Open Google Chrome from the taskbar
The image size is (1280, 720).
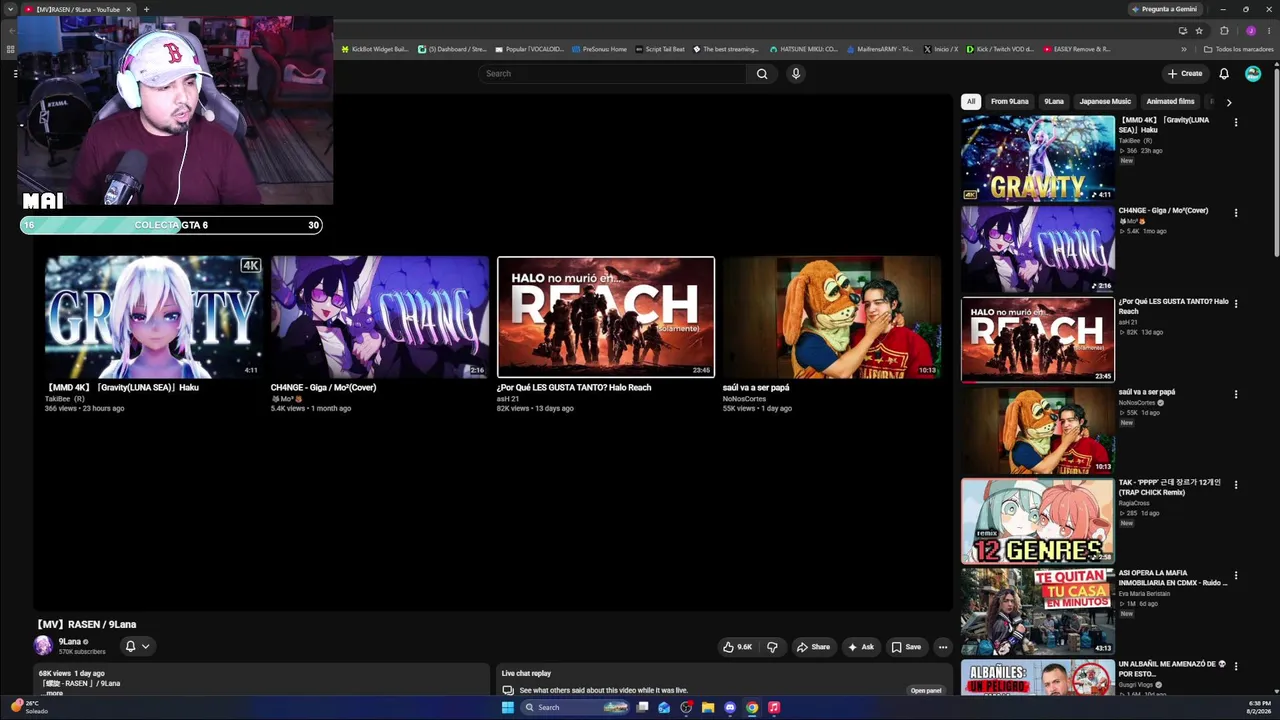(x=752, y=707)
